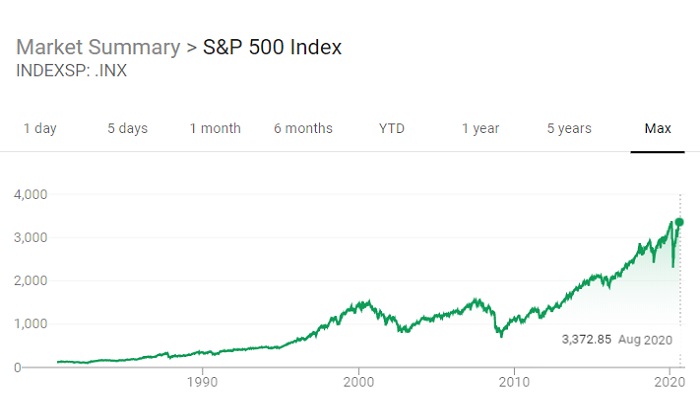
Task: Switch to the 1 day tab
Action: click(40, 128)
